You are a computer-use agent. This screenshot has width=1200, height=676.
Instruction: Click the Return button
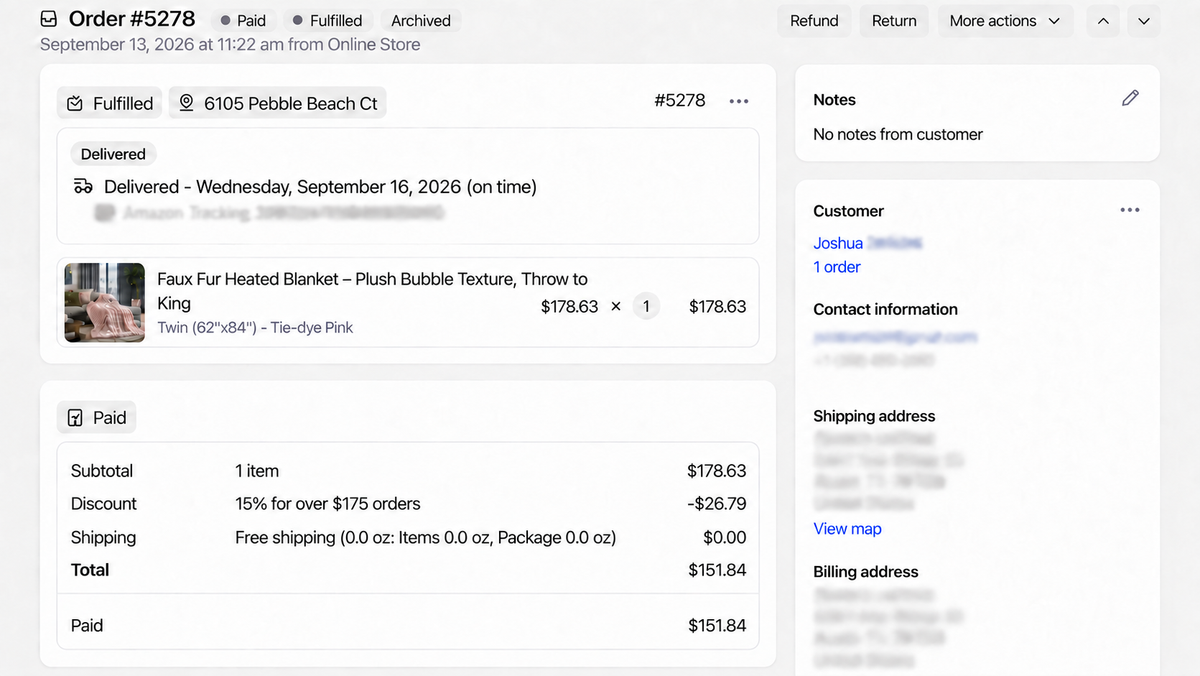[x=894, y=21]
